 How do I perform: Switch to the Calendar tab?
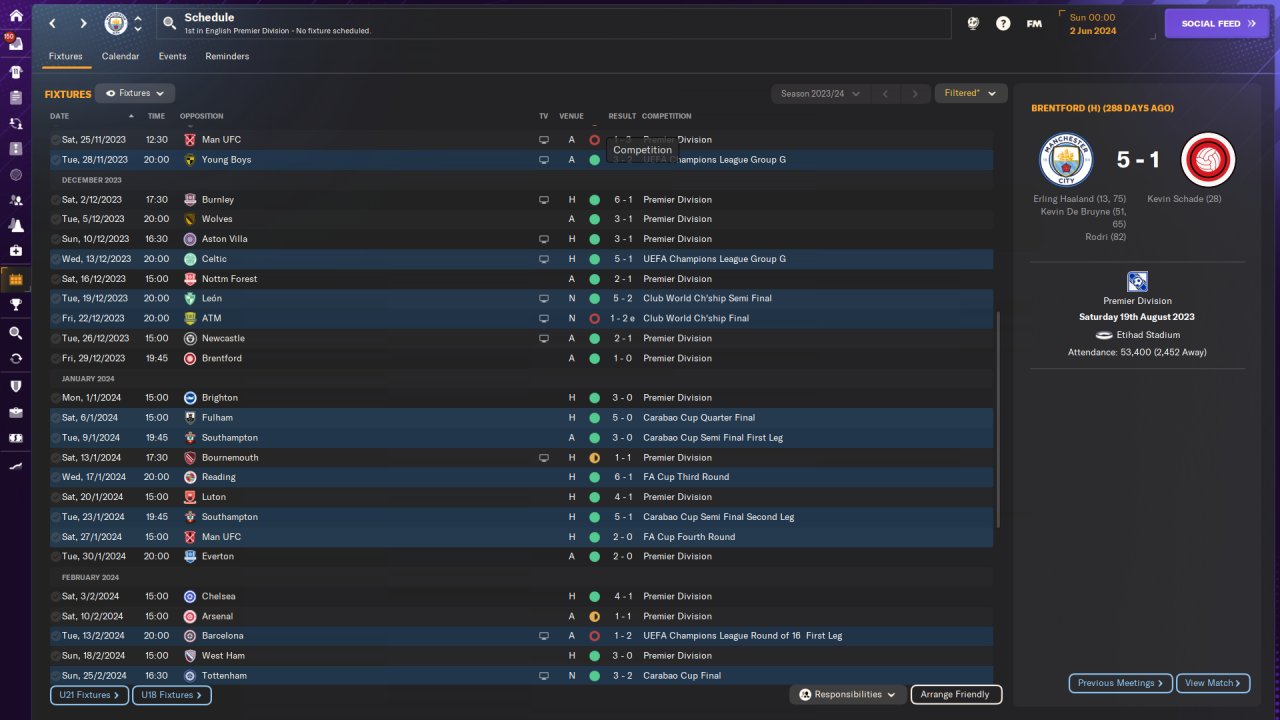(x=121, y=56)
